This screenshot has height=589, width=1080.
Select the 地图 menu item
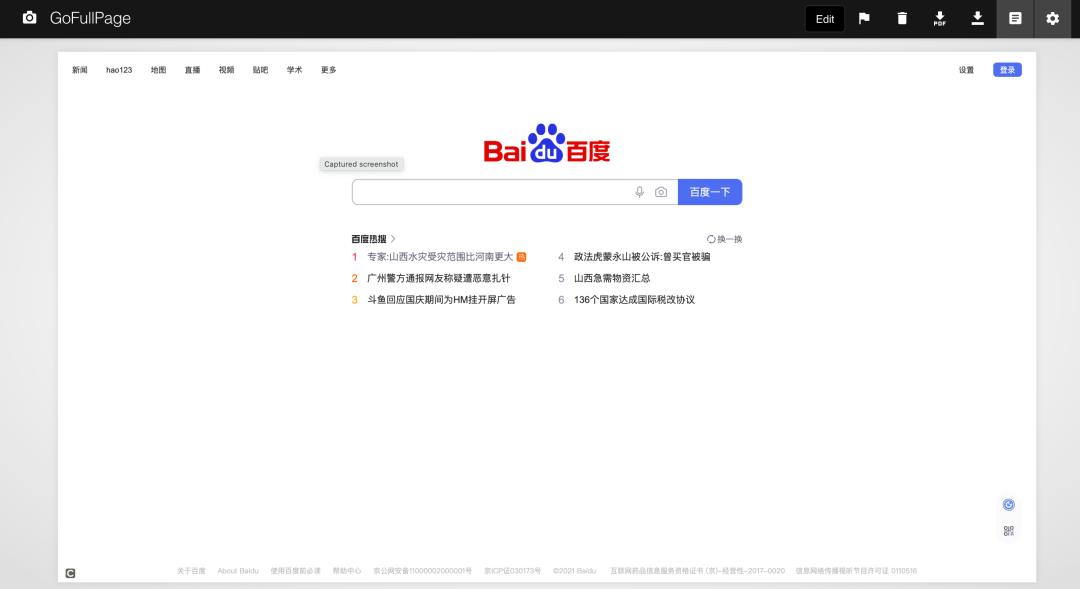pos(157,70)
